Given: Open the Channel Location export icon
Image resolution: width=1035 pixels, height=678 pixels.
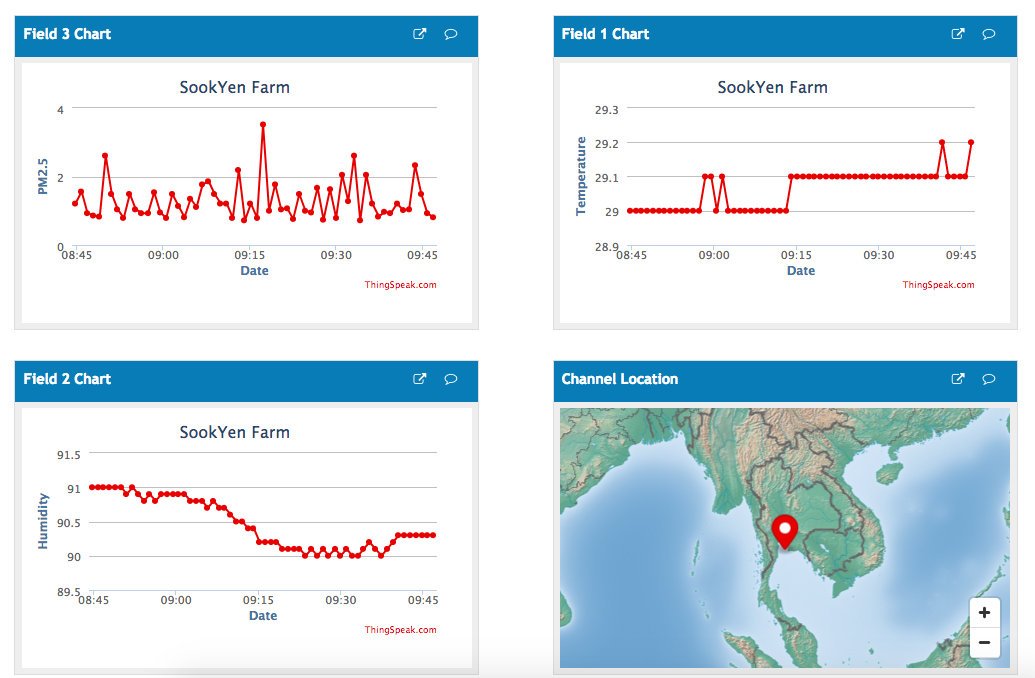Looking at the screenshot, I should [957, 378].
